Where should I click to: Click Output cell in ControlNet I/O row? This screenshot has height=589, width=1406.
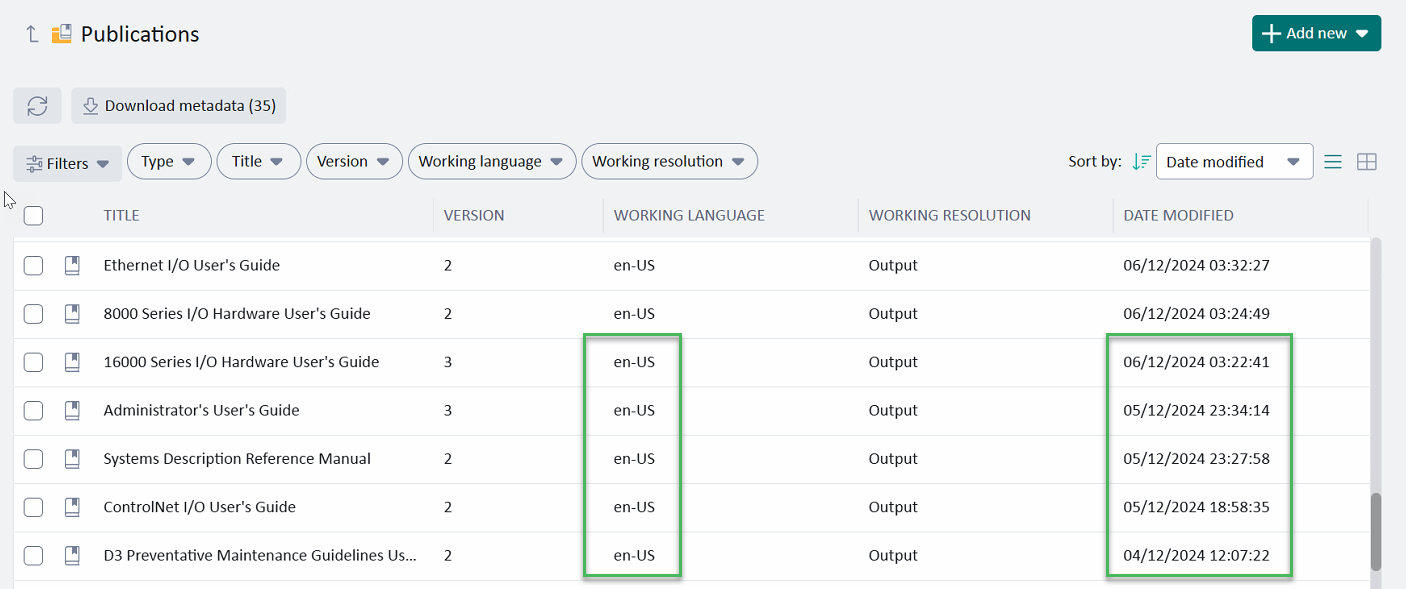pos(893,507)
